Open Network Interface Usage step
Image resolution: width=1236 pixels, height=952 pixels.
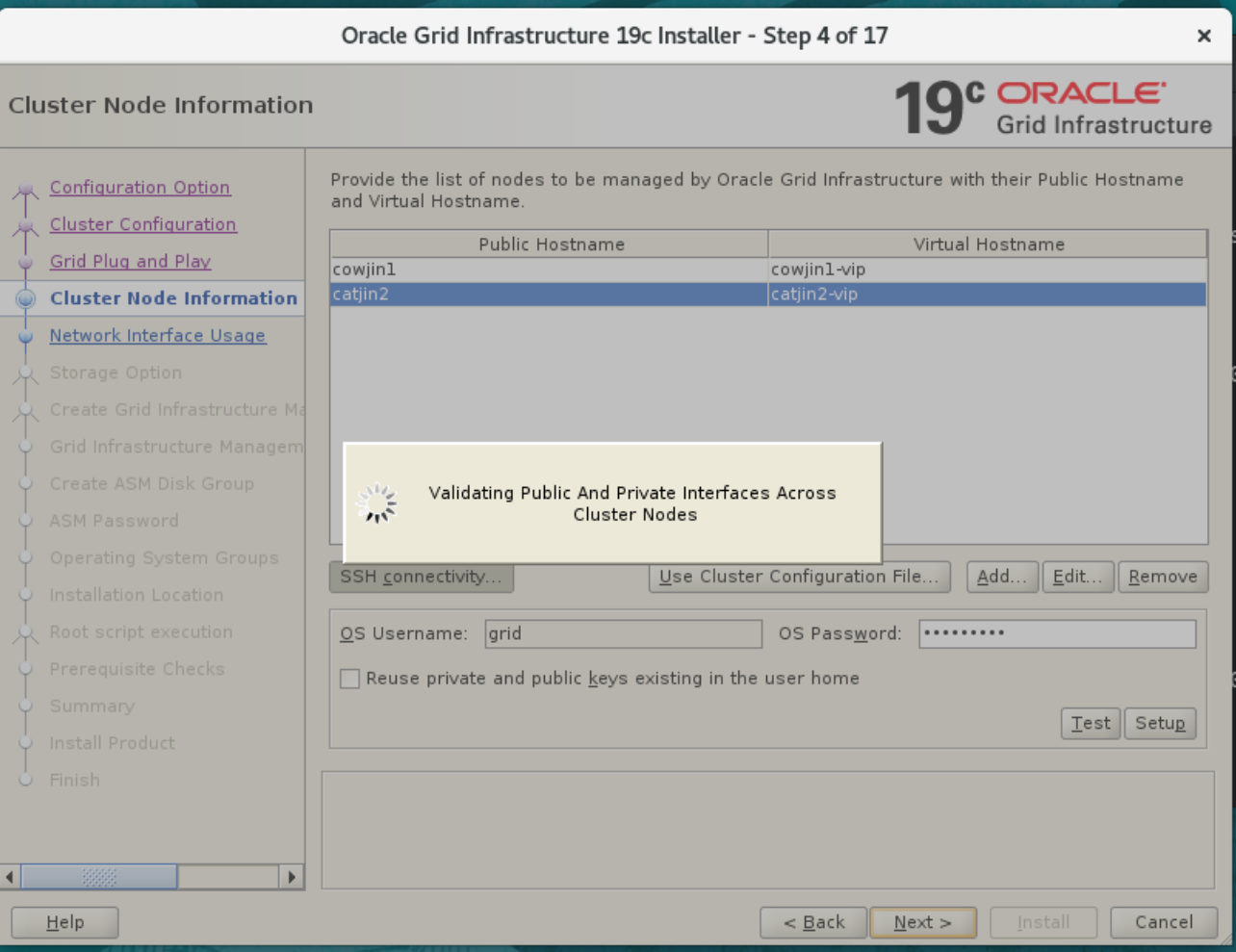click(x=158, y=336)
